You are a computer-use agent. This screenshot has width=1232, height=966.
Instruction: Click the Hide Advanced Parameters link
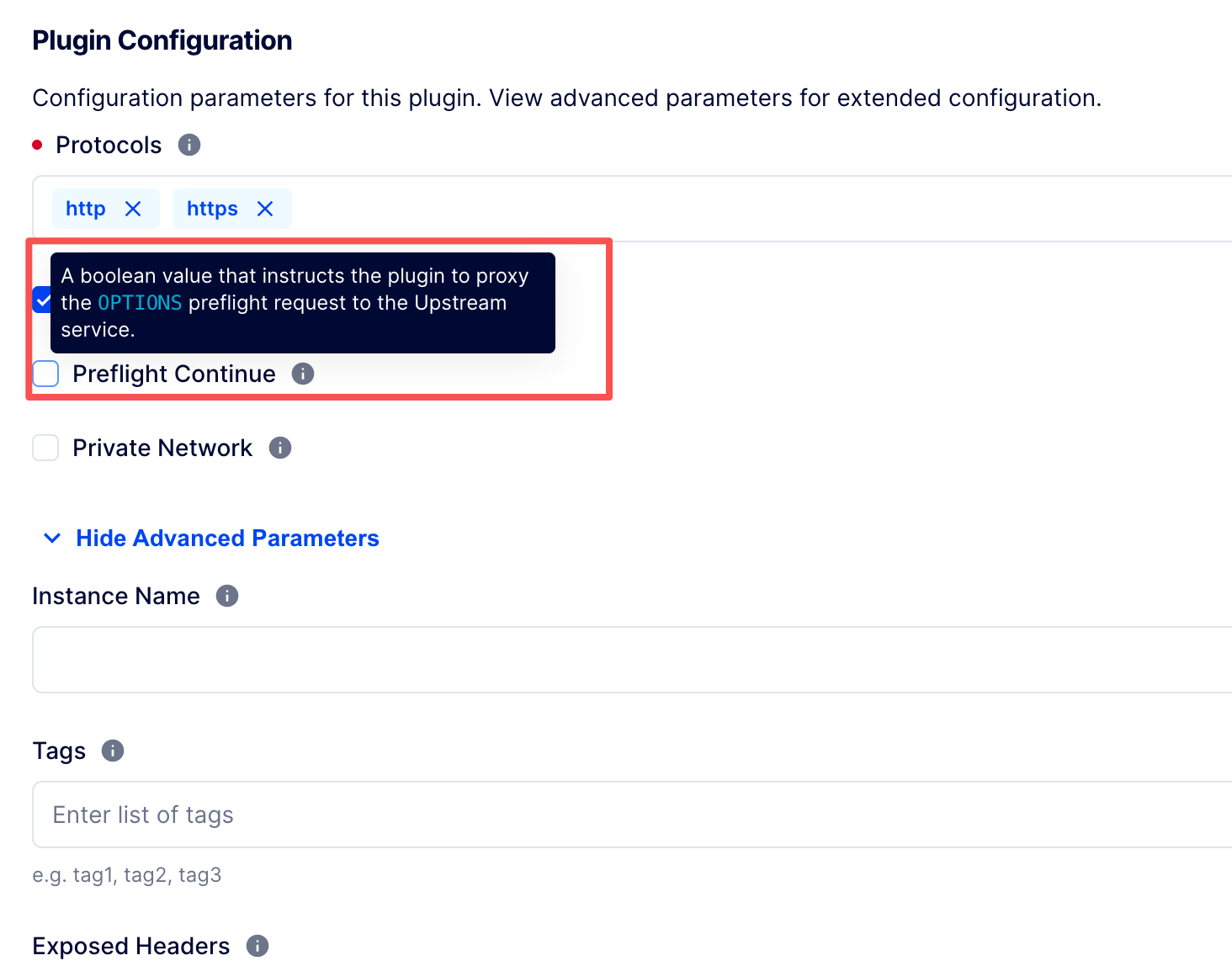coord(227,539)
